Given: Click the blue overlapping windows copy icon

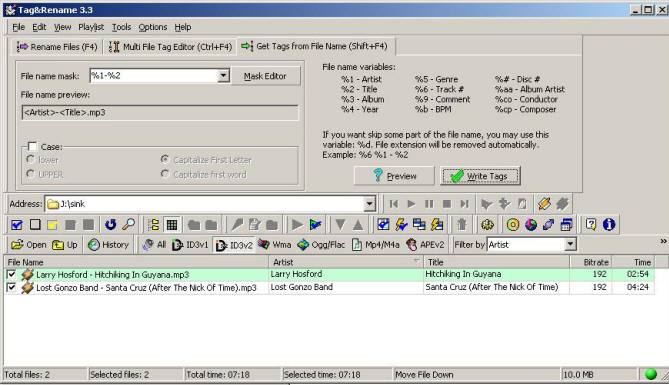Looking at the screenshot, I should tap(419, 225).
